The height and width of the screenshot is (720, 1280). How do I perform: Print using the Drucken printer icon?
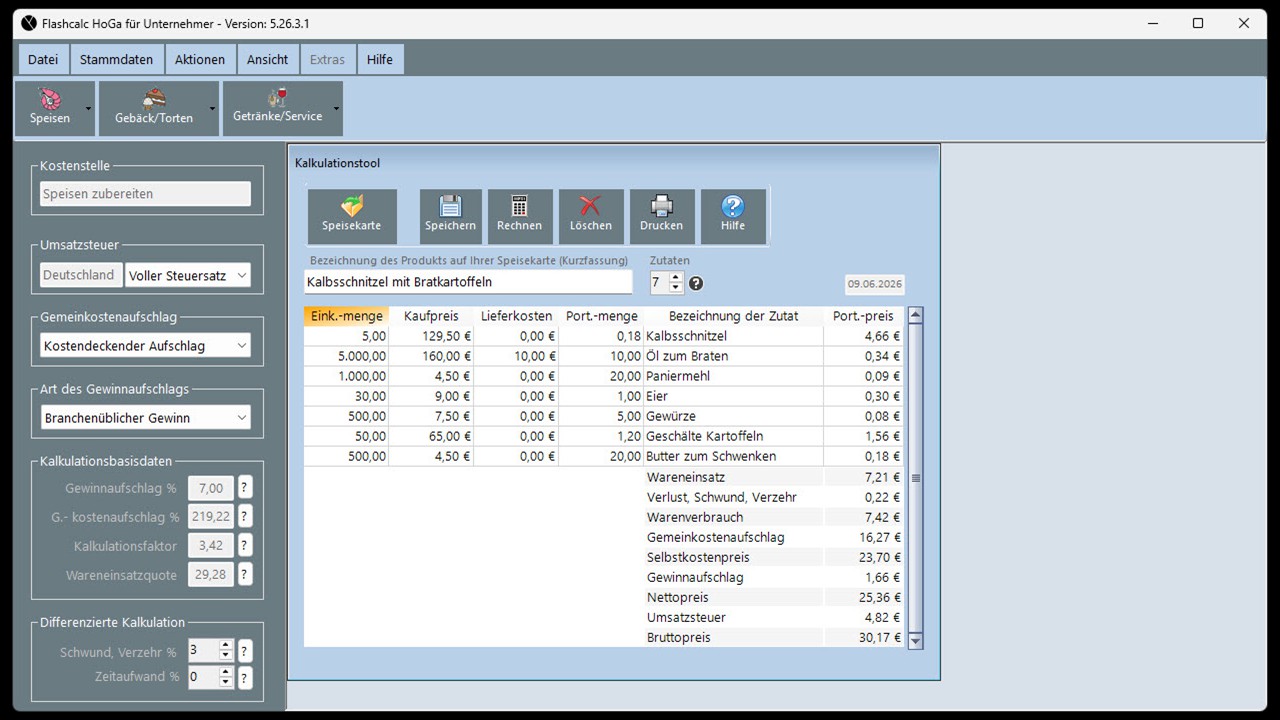(661, 216)
